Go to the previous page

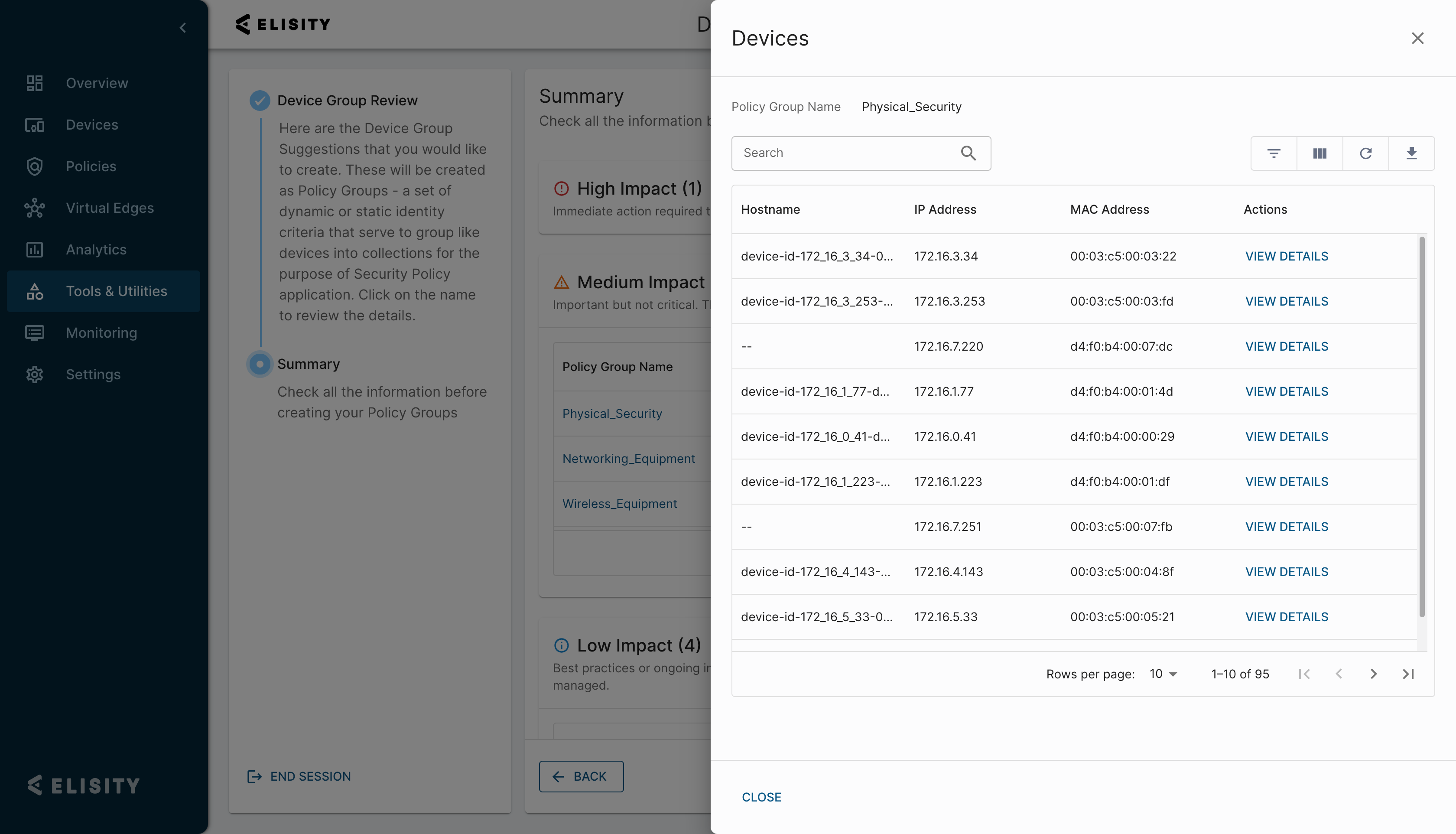pyautogui.click(x=1339, y=674)
